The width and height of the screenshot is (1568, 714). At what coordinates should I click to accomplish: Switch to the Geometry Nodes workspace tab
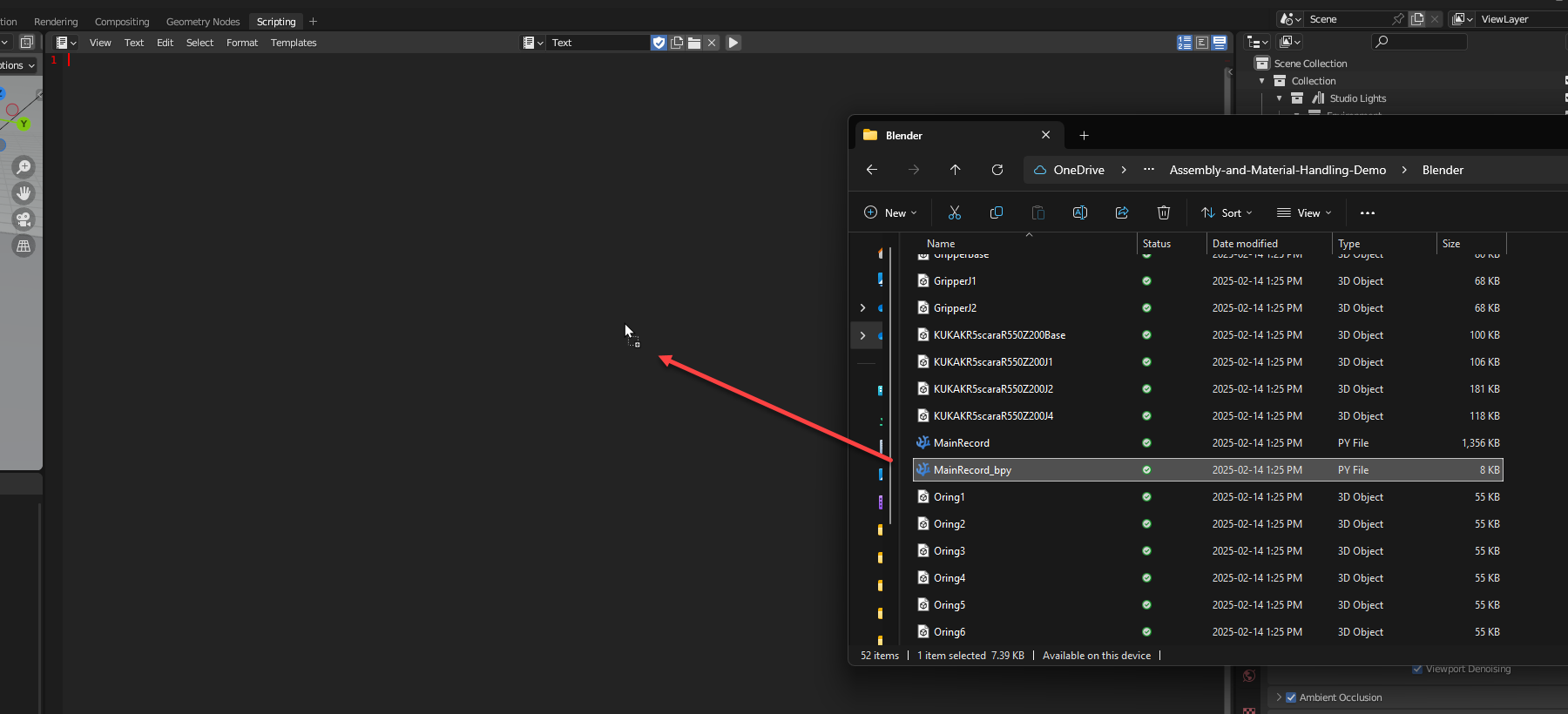click(x=203, y=22)
